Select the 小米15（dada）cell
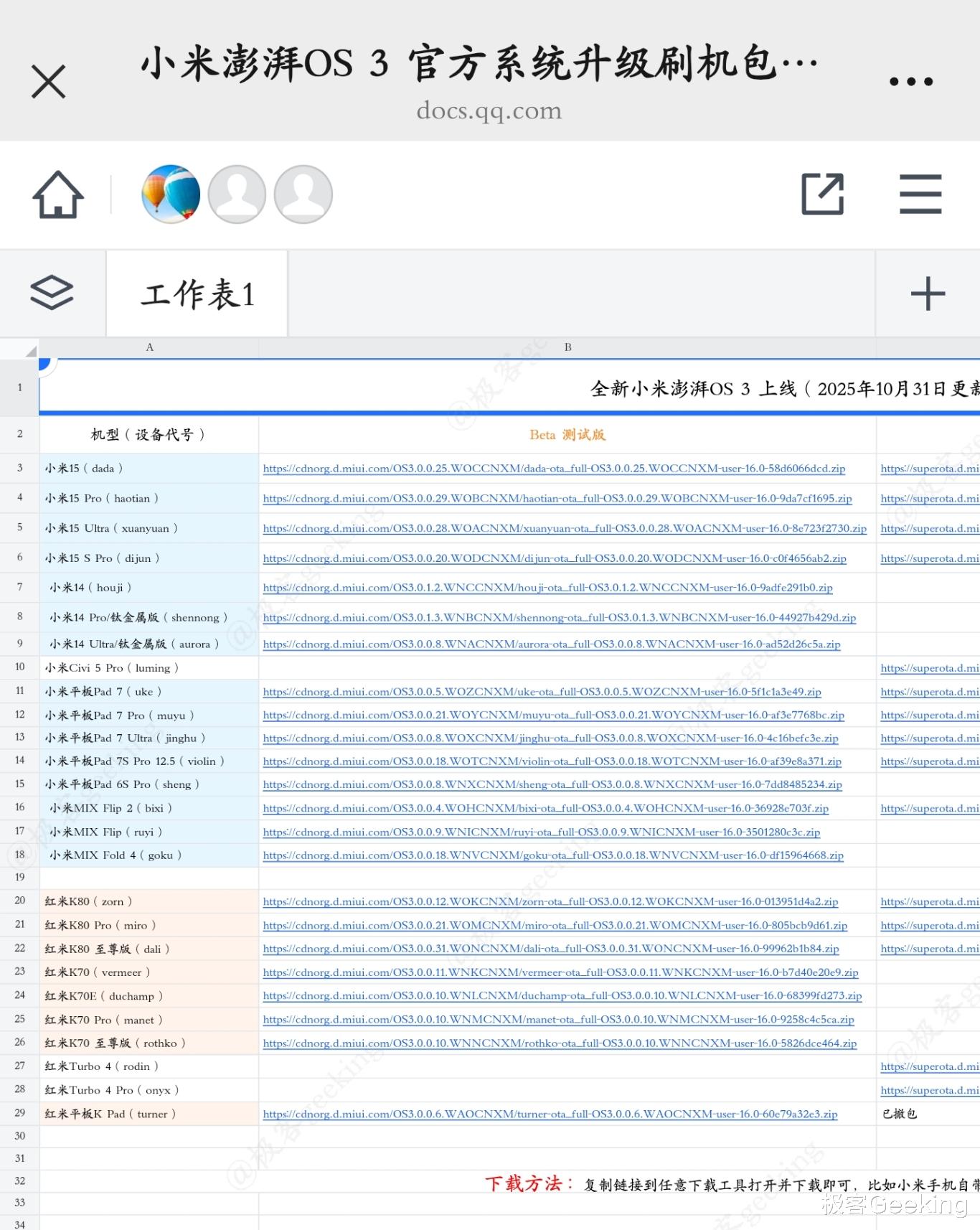The height and width of the screenshot is (1230, 980). coord(149,469)
